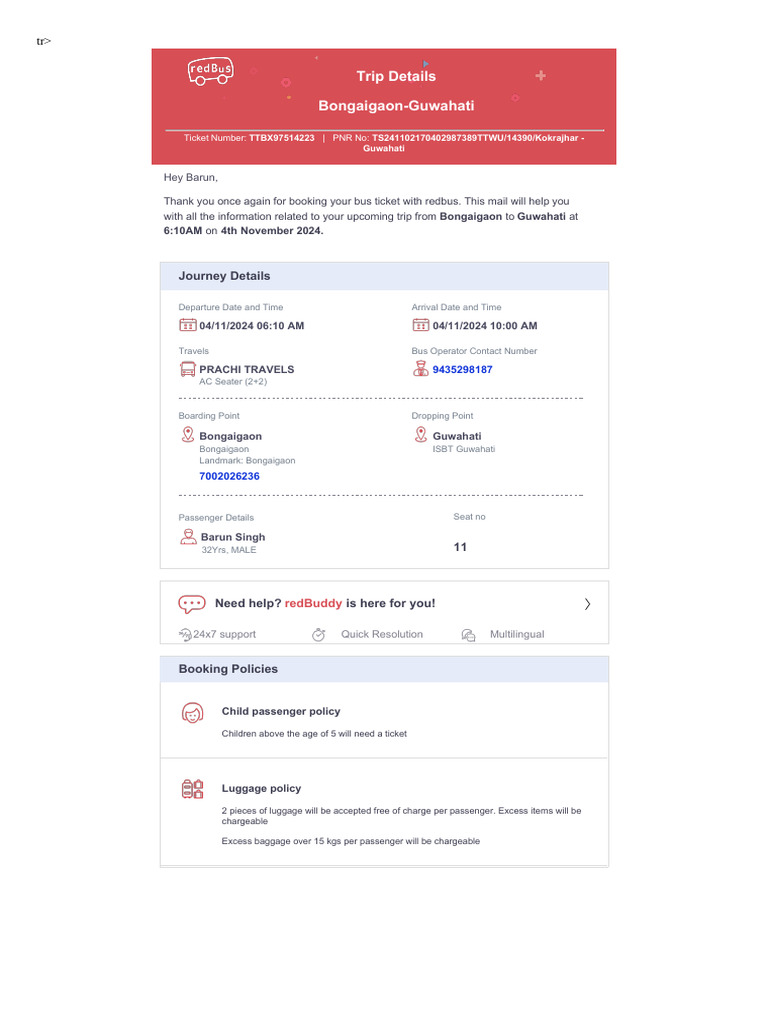Expand the redBuddy help chevron arrow

(587, 604)
